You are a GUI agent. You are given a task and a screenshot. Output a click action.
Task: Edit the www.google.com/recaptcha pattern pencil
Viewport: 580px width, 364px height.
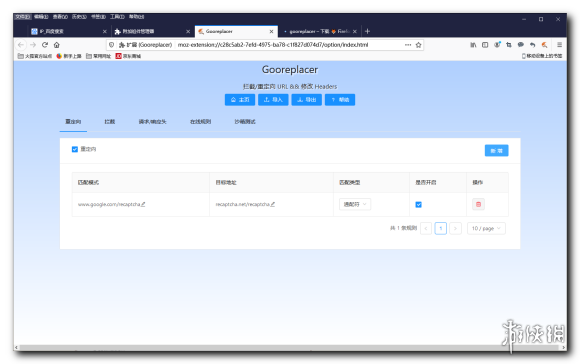(x=143, y=204)
